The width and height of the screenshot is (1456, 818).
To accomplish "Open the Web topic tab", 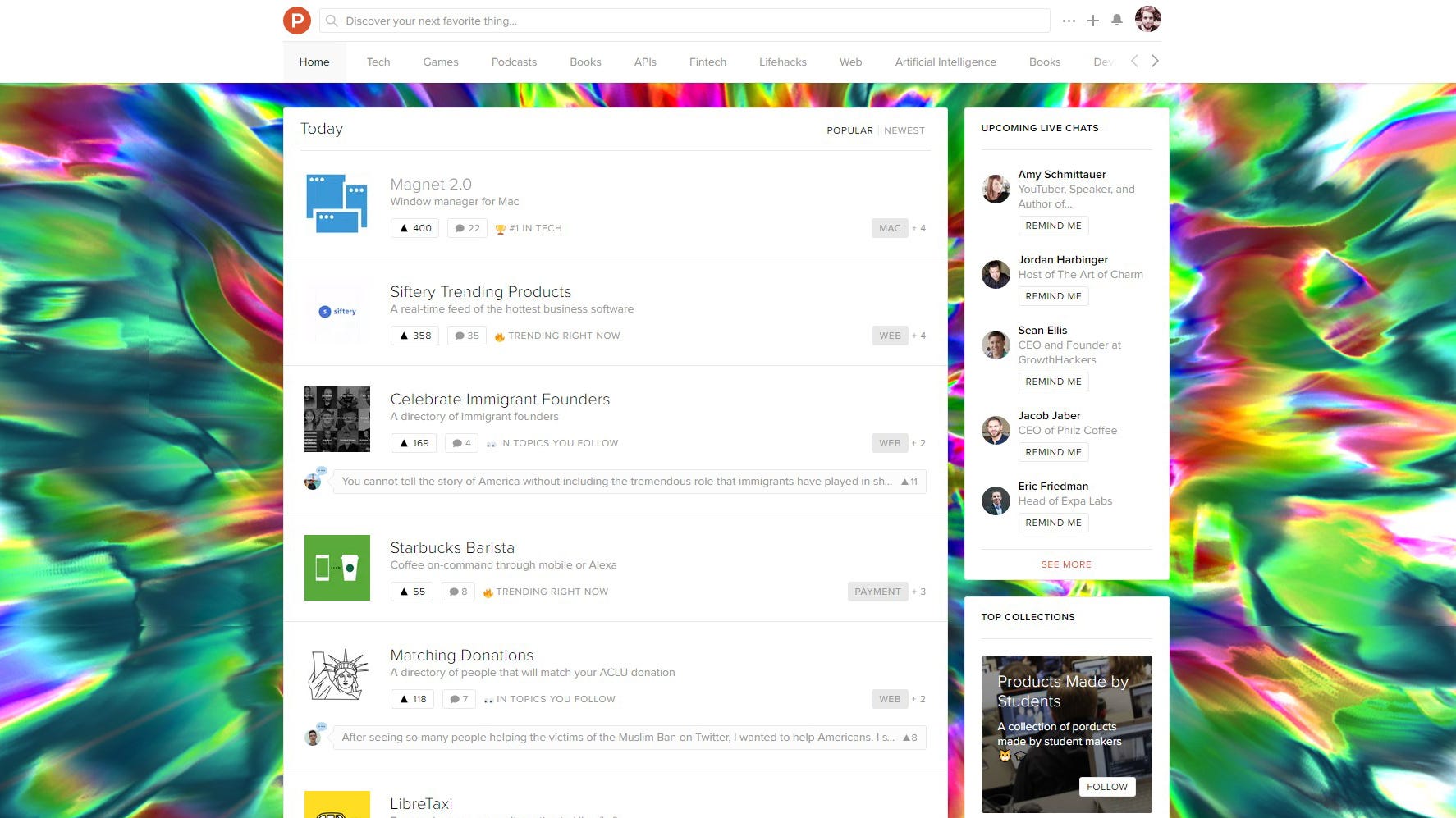I will click(850, 62).
